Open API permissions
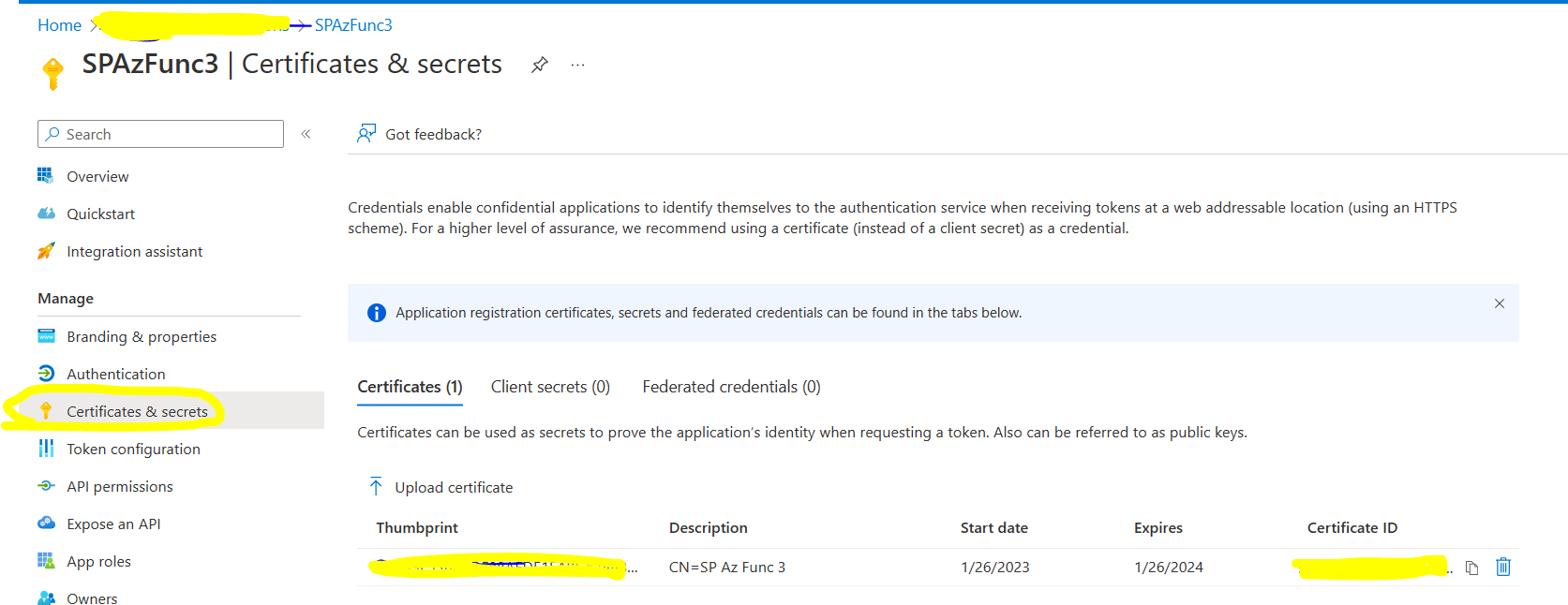Screen dimensions: 1568x605 120,486
